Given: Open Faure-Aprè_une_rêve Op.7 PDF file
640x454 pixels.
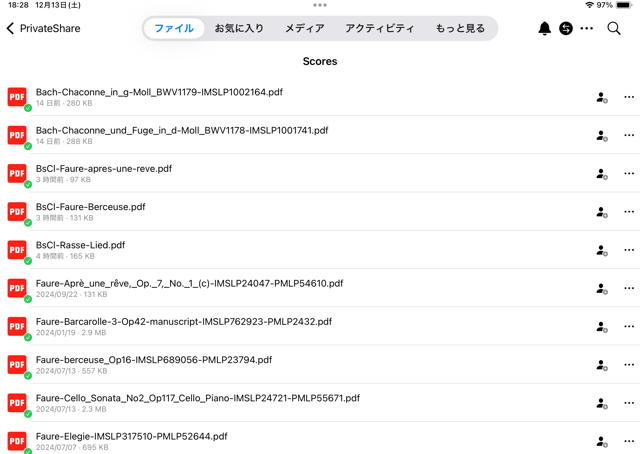Looking at the screenshot, I should click(x=189, y=283).
